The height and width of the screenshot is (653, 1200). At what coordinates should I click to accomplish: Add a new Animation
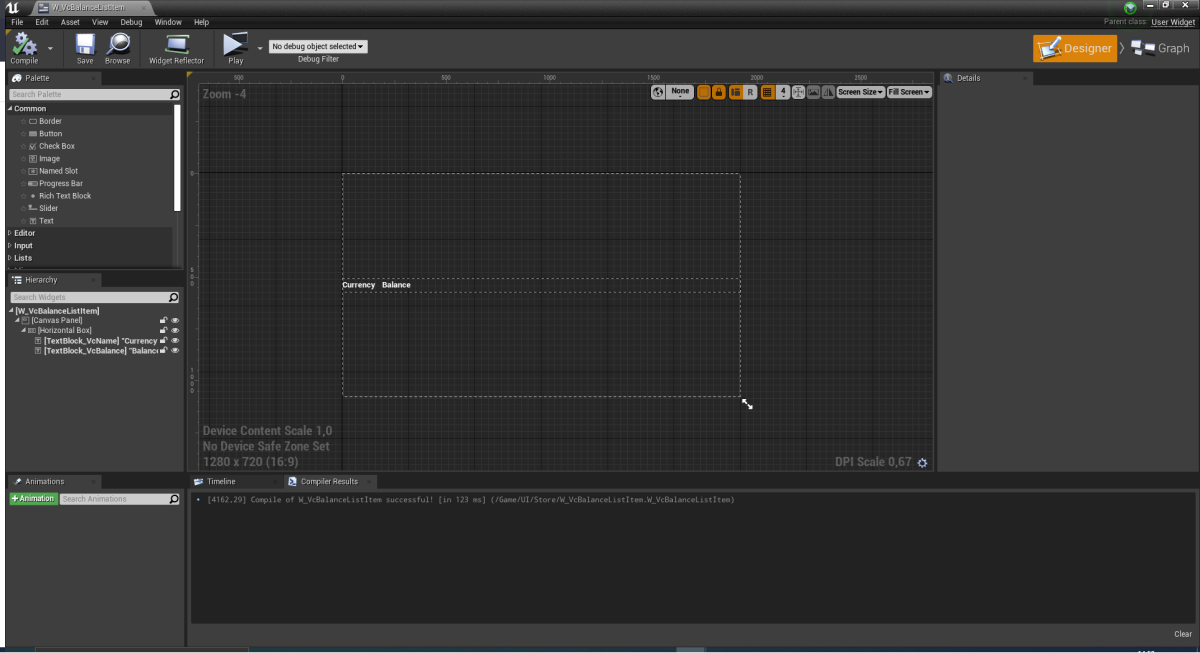[x=33, y=499]
